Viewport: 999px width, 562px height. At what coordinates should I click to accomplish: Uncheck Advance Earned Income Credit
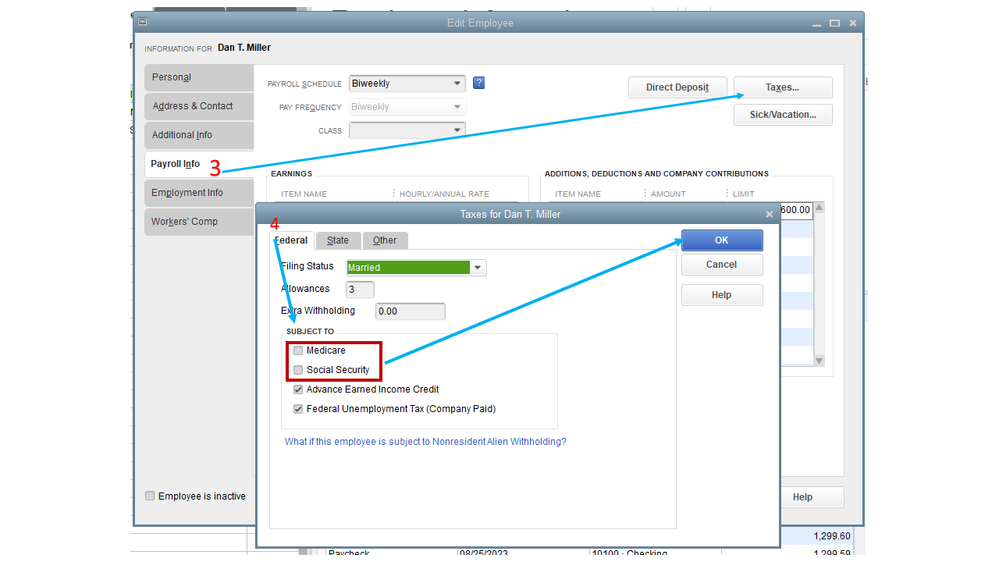coord(298,389)
